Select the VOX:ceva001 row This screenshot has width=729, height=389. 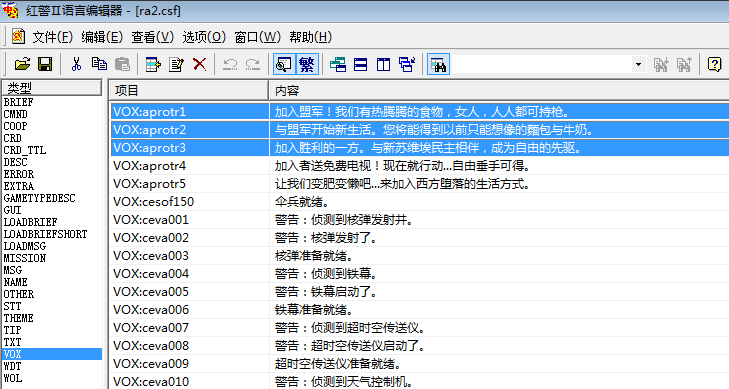419,219
